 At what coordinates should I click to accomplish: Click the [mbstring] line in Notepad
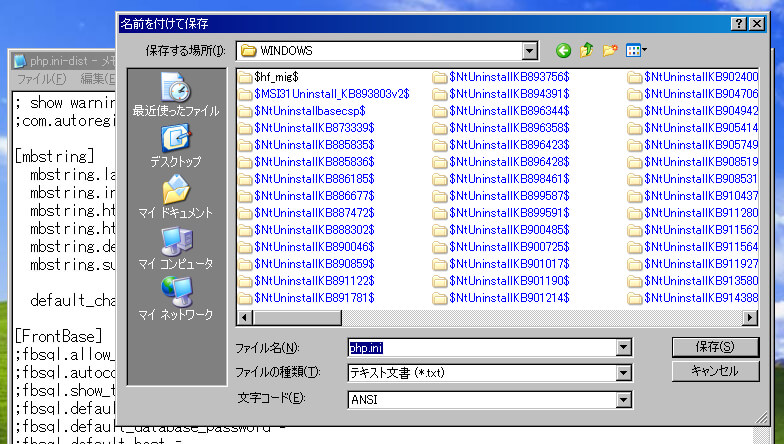click(x=54, y=156)
